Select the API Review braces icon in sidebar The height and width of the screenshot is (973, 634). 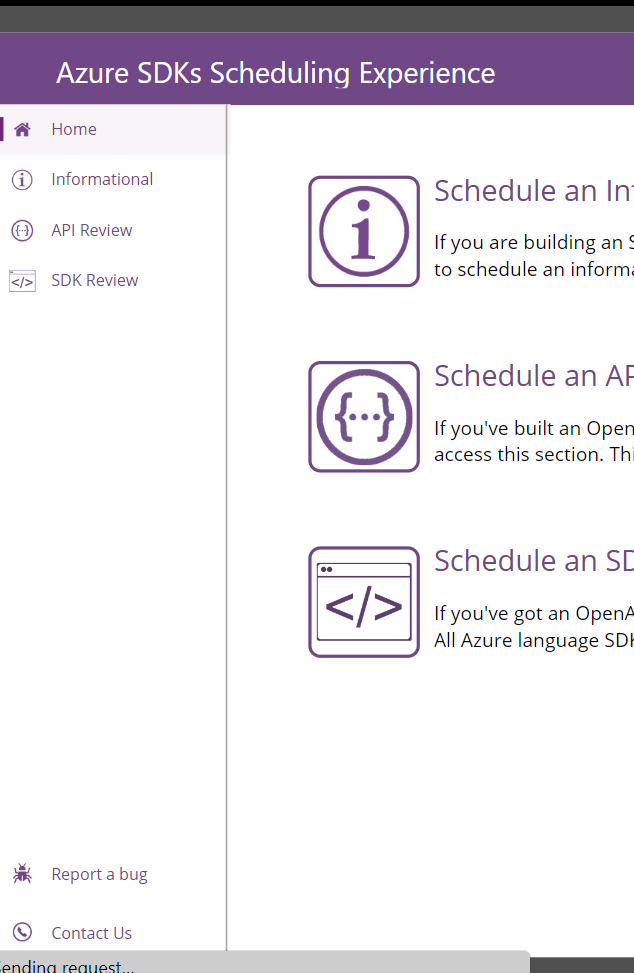click(21, 230)
